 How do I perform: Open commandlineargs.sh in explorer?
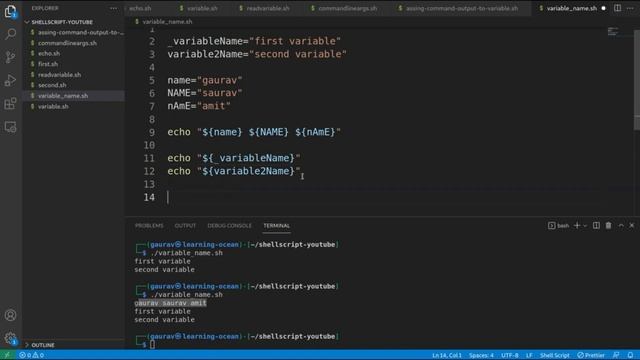[x=74, y=43]
